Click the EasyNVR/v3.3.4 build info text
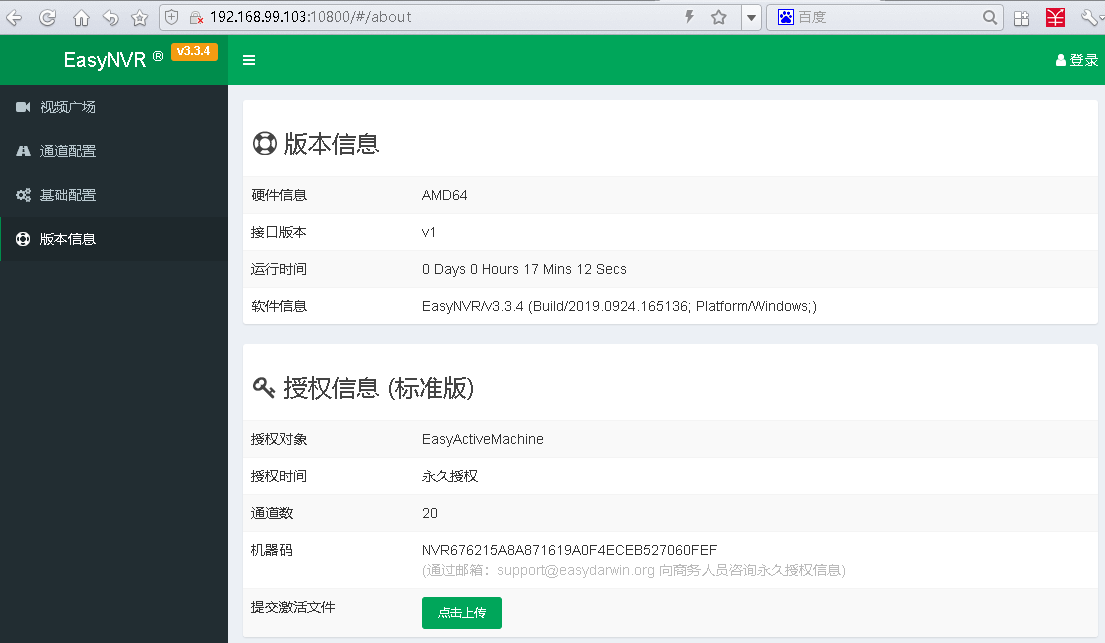Screen dimensions: 1105x643 pos(619,306)
